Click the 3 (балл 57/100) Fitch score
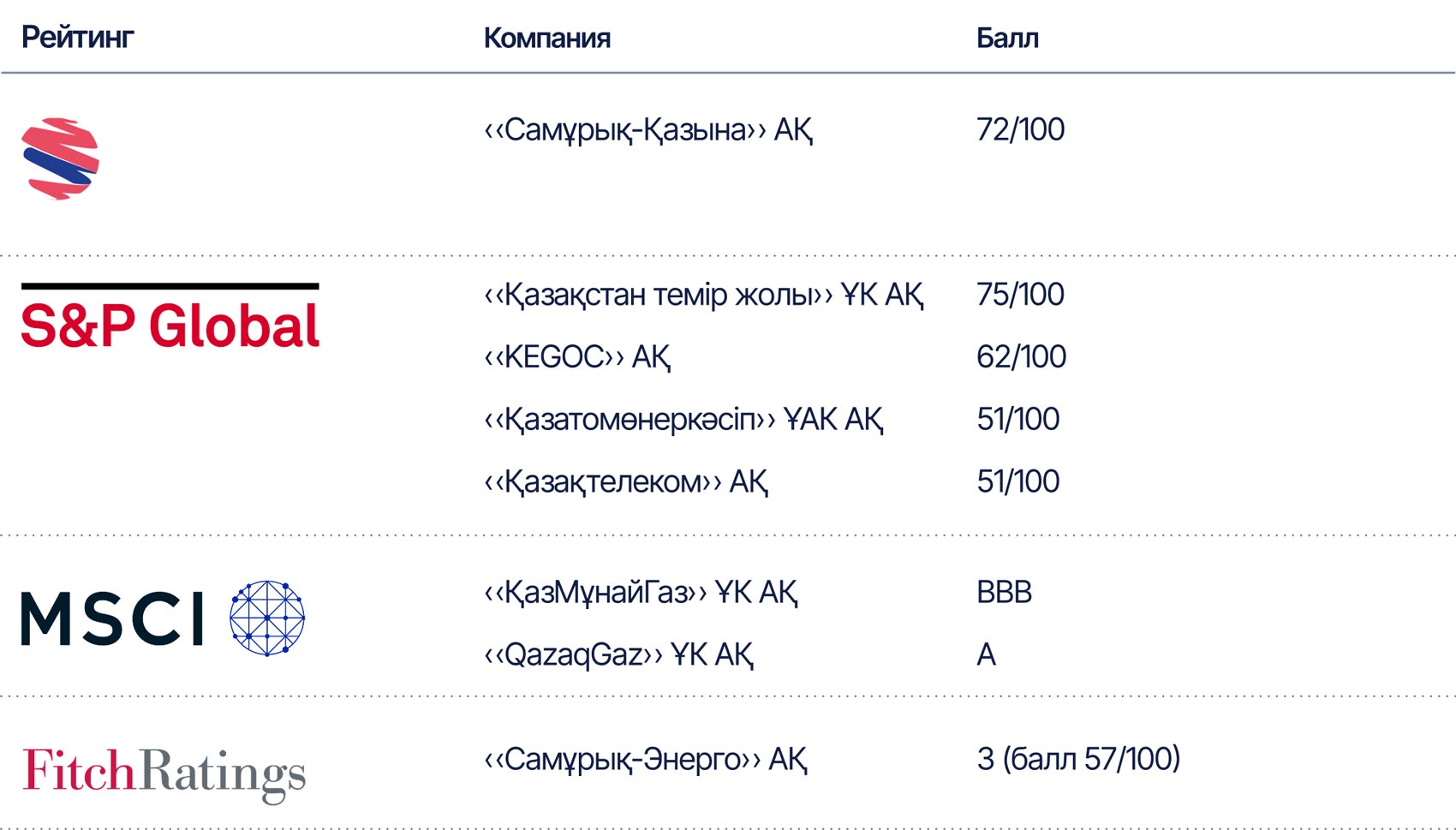 pos(1078,759)
